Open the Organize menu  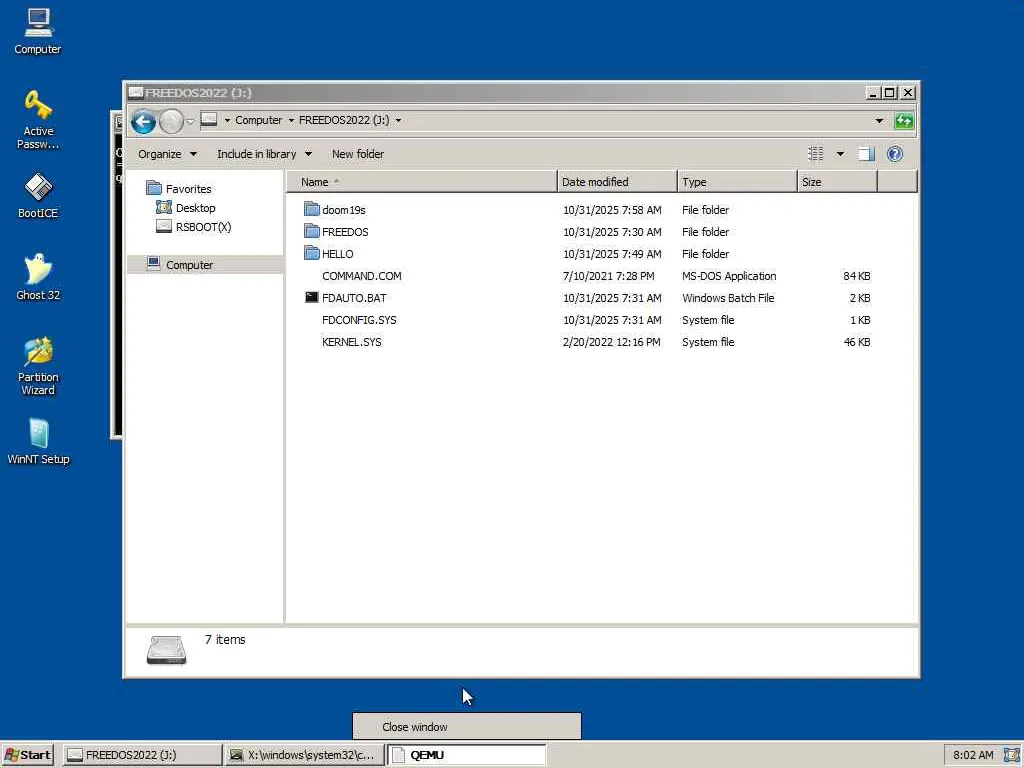click(x=167, y=154)
